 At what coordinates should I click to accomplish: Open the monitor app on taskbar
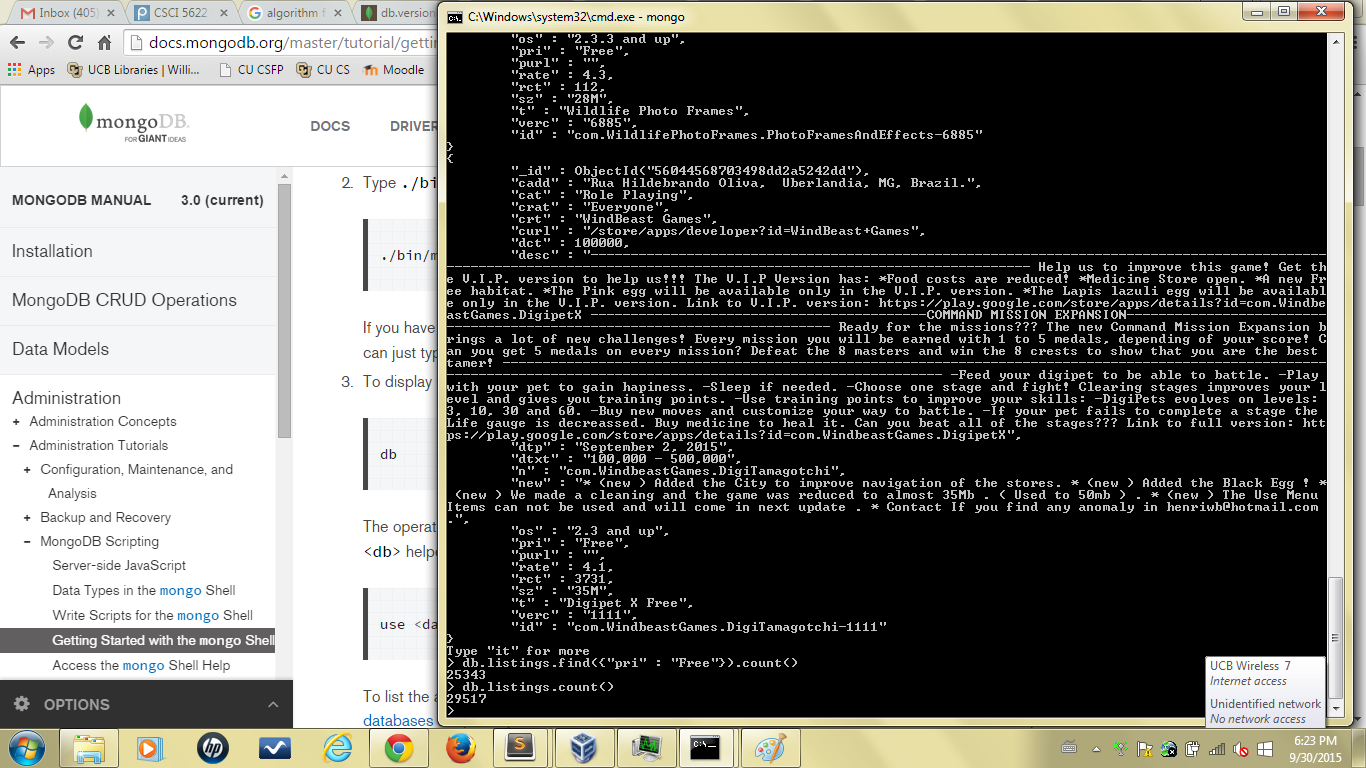pyautogui.click(x=645, y=748)
